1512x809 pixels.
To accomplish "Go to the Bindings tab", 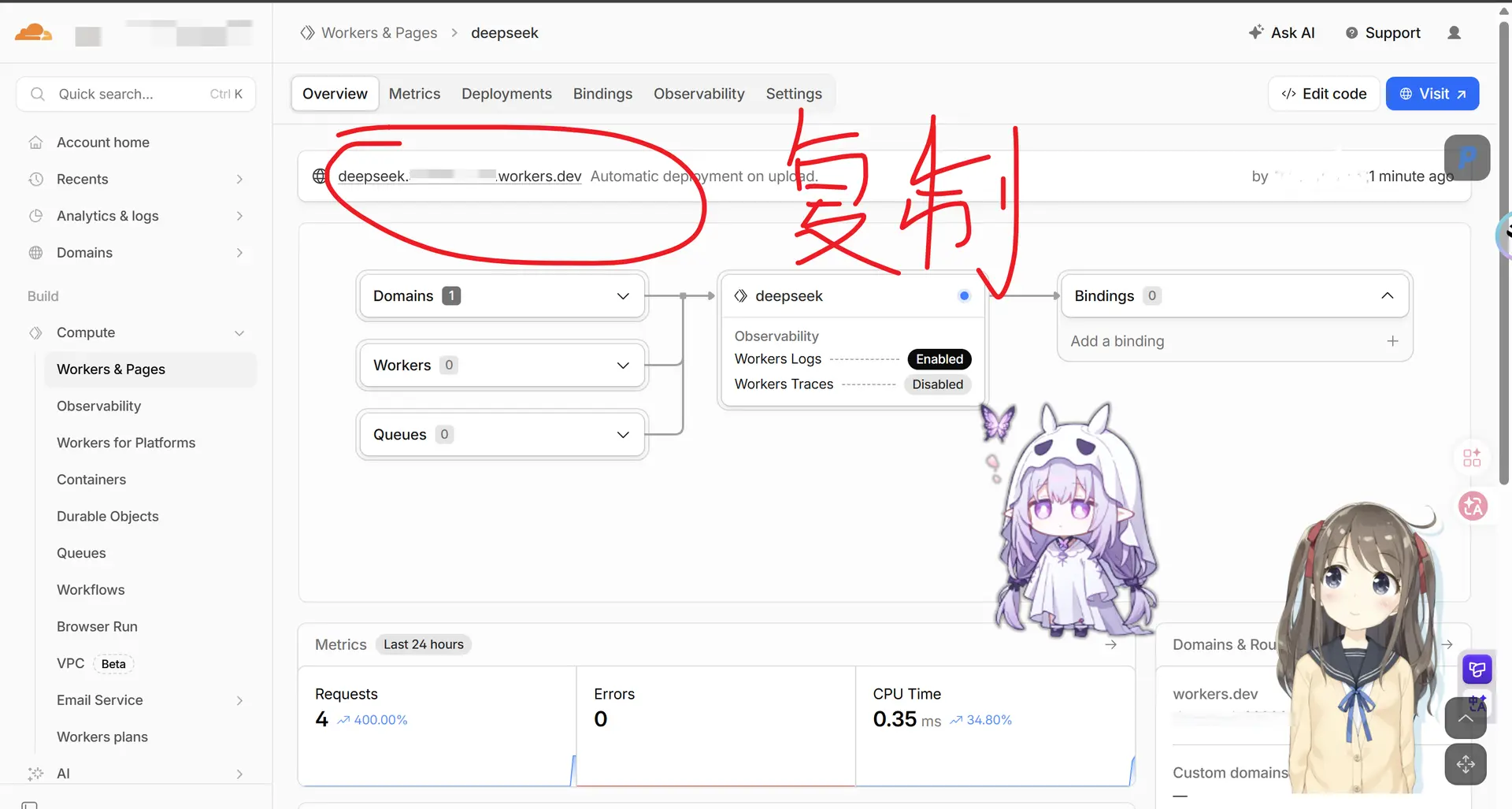I will point(602,94).
